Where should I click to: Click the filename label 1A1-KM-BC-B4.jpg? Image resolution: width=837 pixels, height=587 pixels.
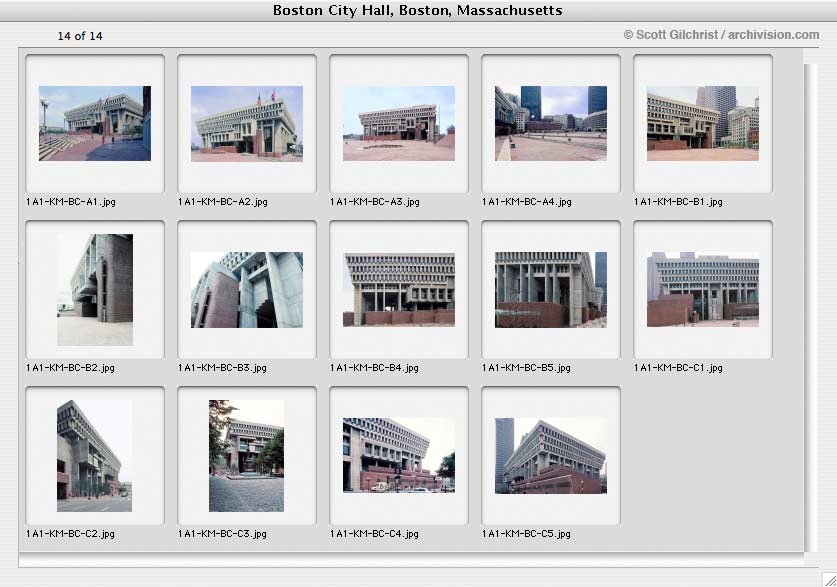(375, 368)
